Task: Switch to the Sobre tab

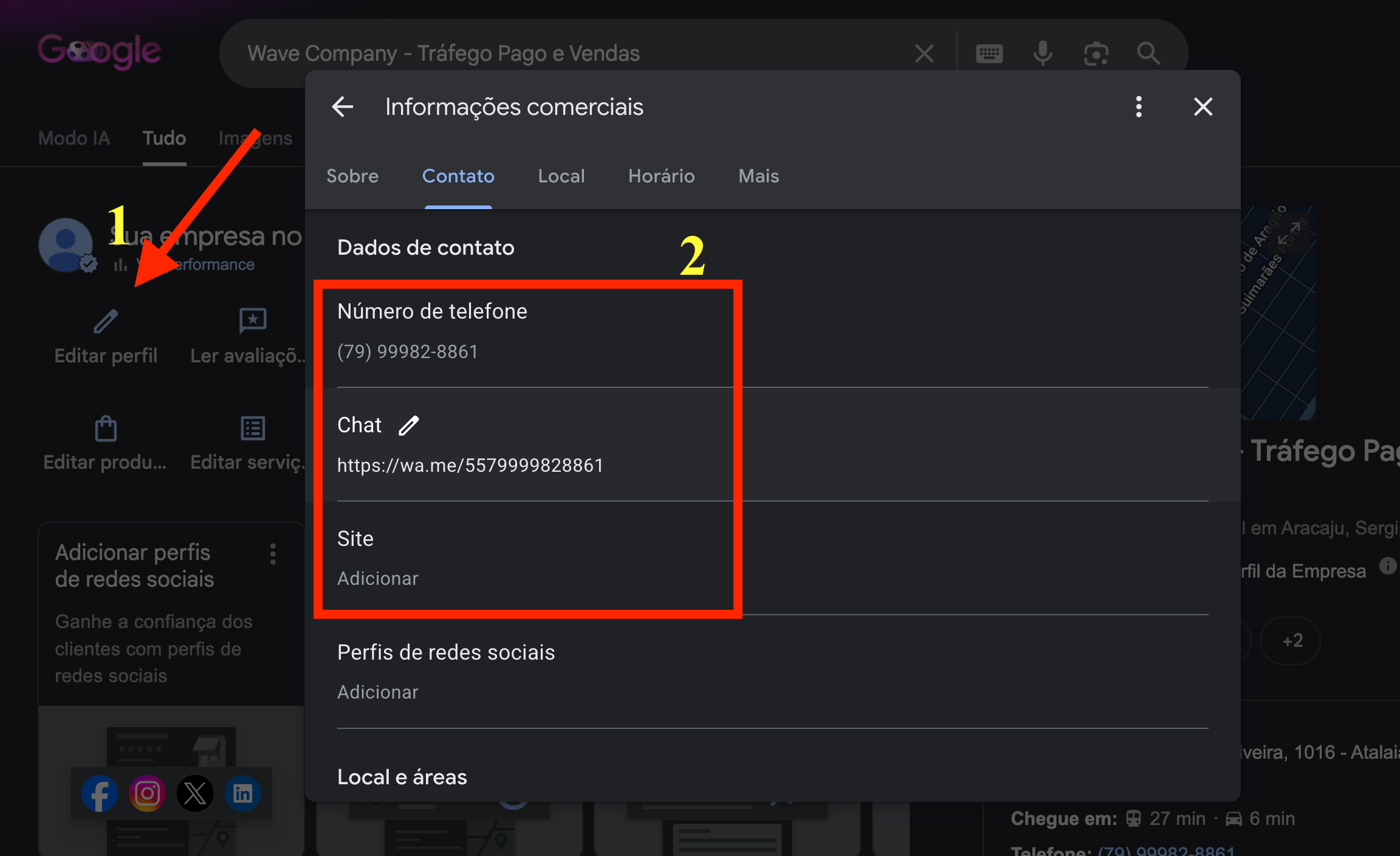Action: tap(352, 176)
